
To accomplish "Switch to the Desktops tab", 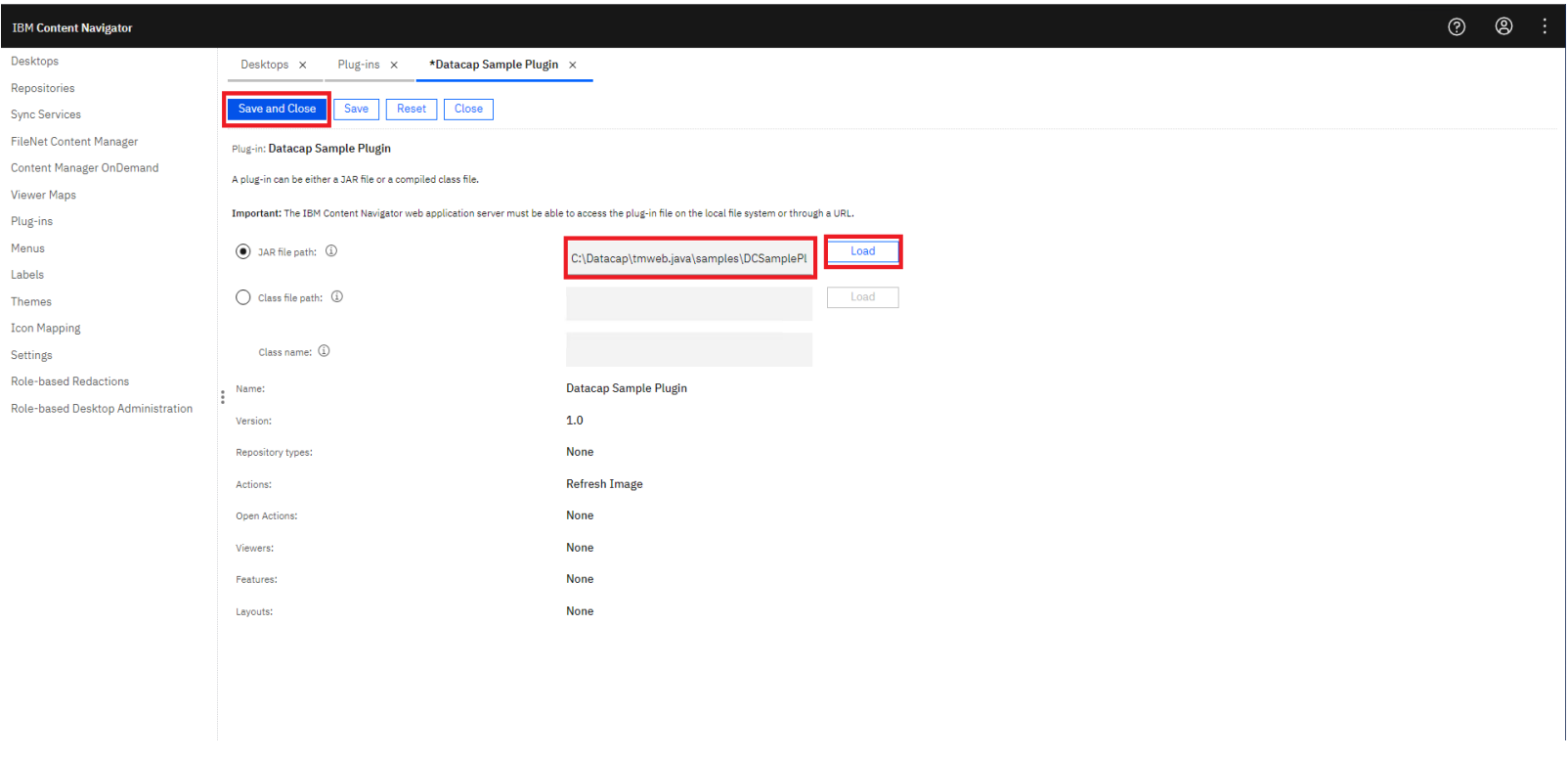I will (264, 65).
